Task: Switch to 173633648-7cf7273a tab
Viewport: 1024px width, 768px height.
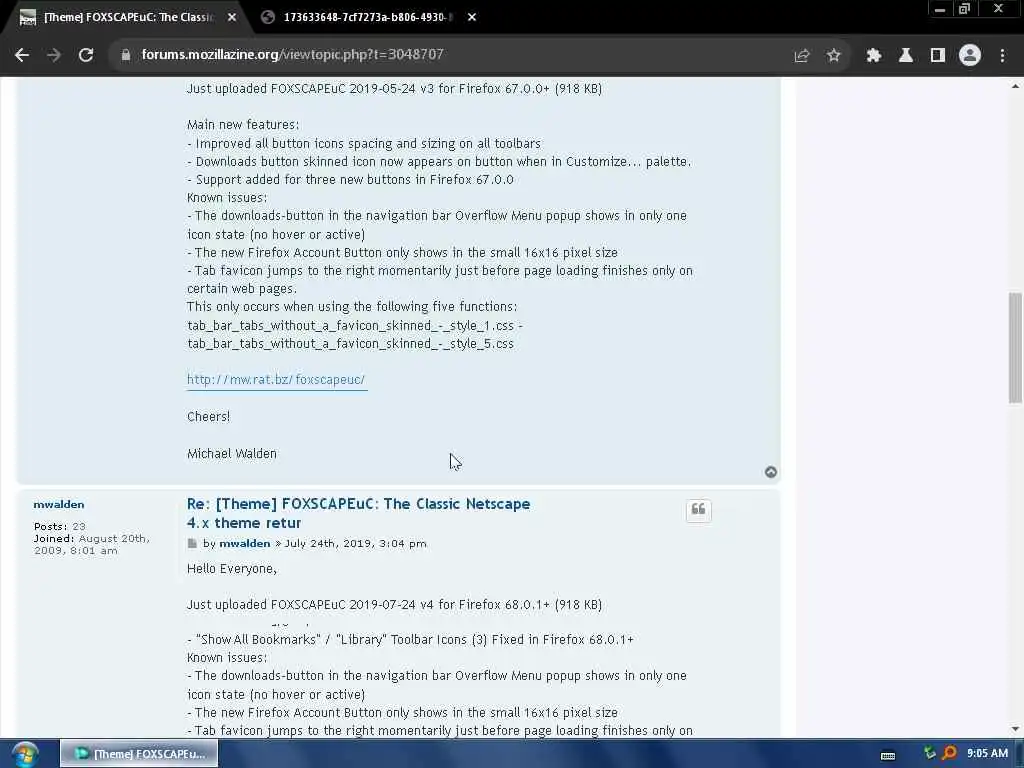Action: (x=368, y=18)
